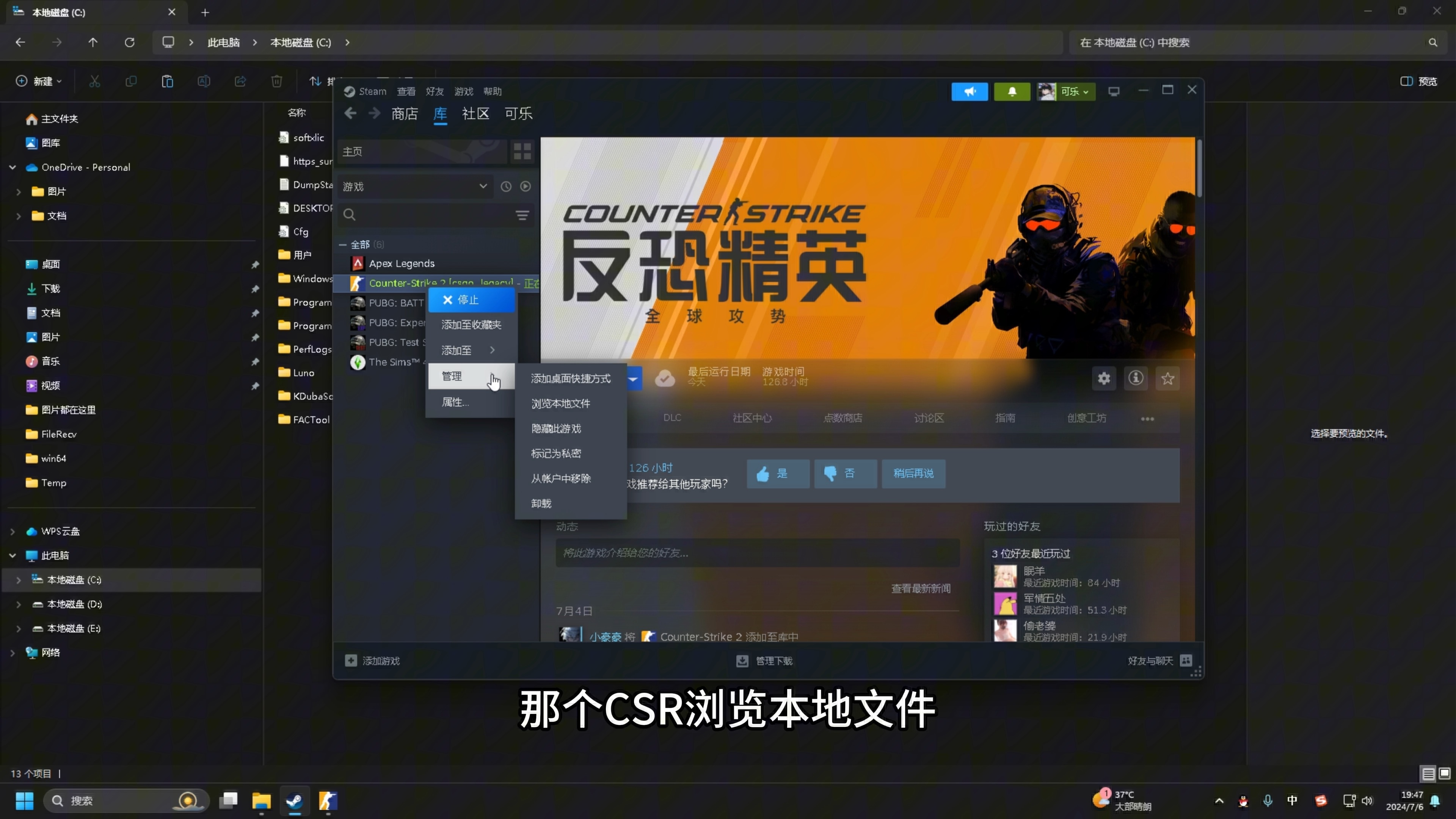Switch Steam to Big Picture mode icon
Screen dimensions: 1456x819
(1114, 91)
